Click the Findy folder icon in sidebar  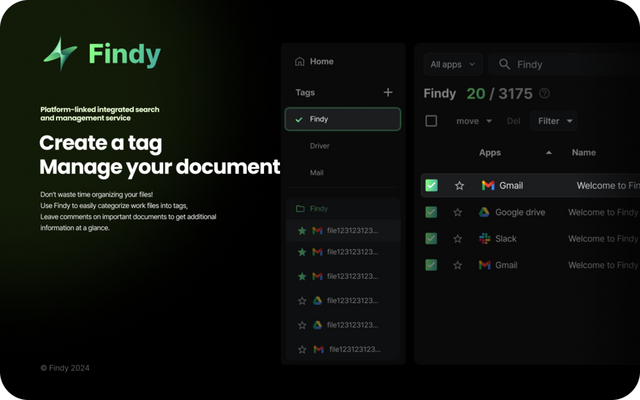(x=300, y=209)
